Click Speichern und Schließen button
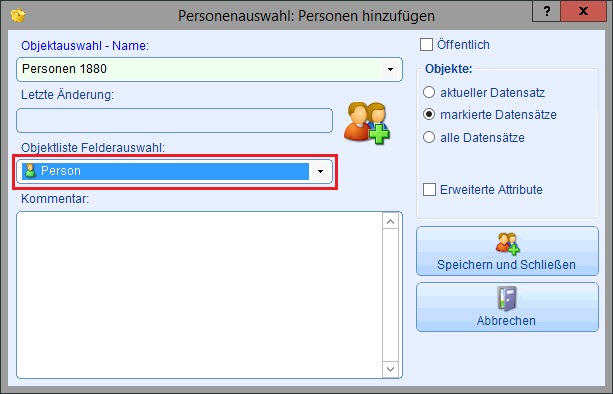 [507, 251]
